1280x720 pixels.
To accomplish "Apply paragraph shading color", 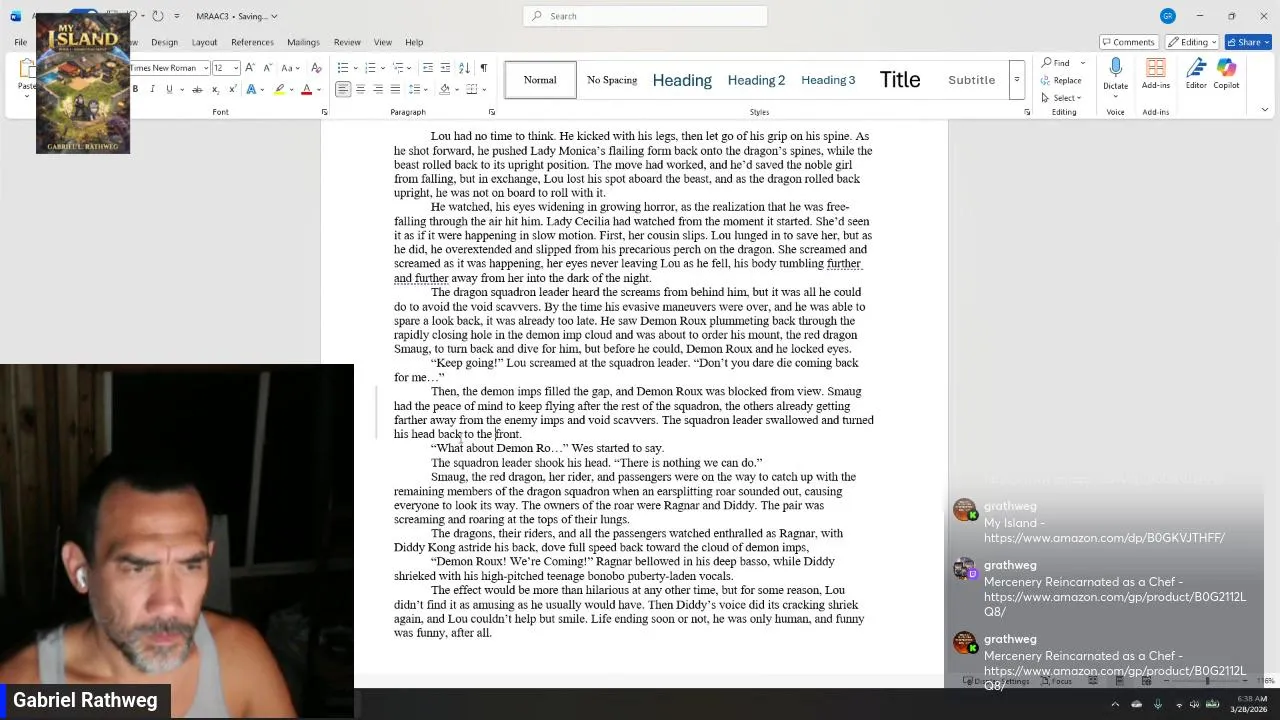I will (444, 90).
